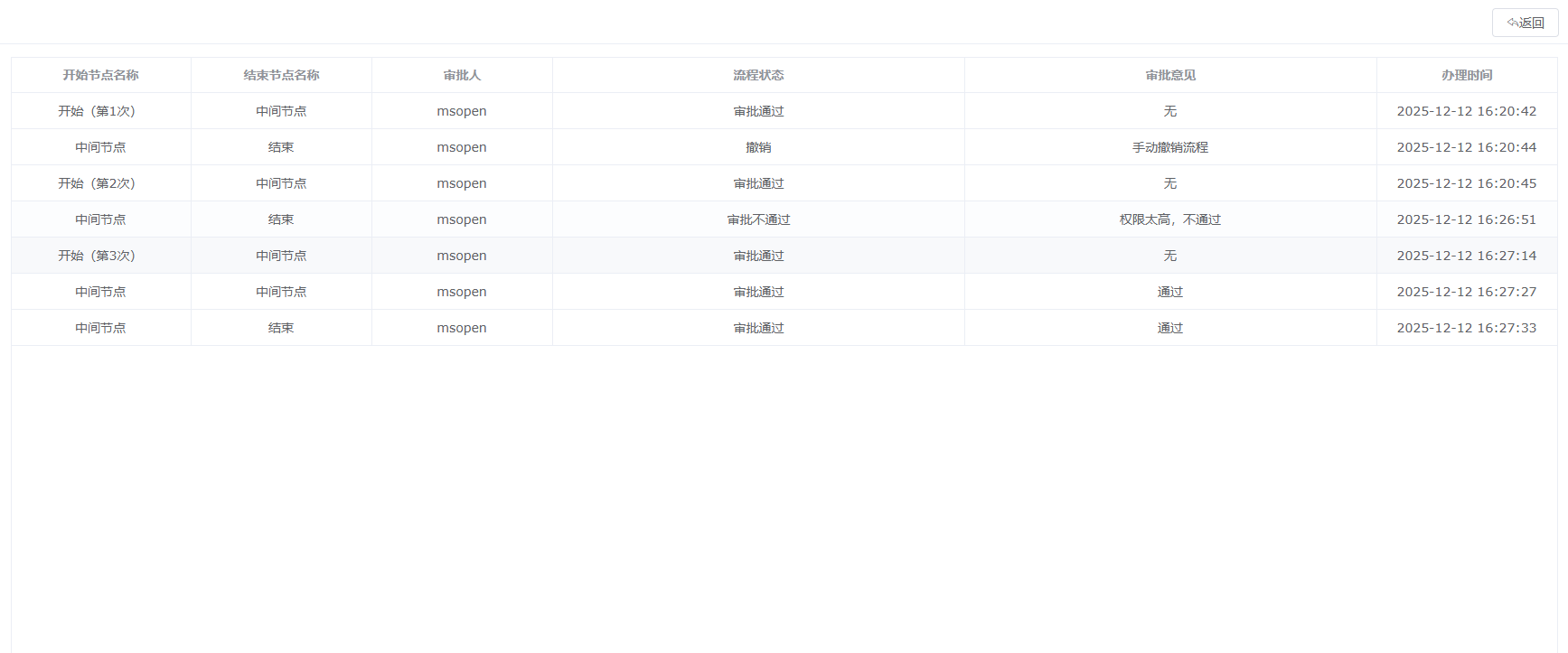The width and height of the screenshot is (1568, 653).
Task: Select the 开始（第2次） row cell
Action: pyautogui.click(x=97, y=183)
